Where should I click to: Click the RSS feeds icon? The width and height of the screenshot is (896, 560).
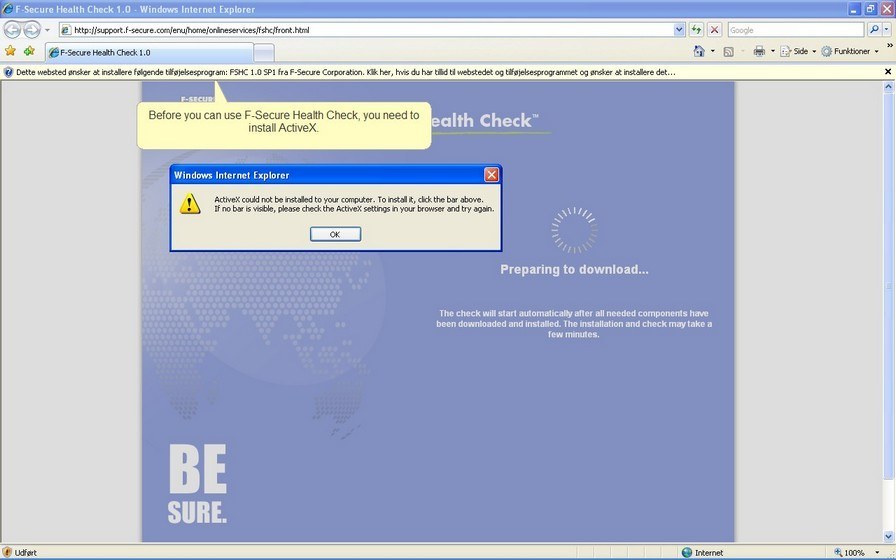coord(729,51)
